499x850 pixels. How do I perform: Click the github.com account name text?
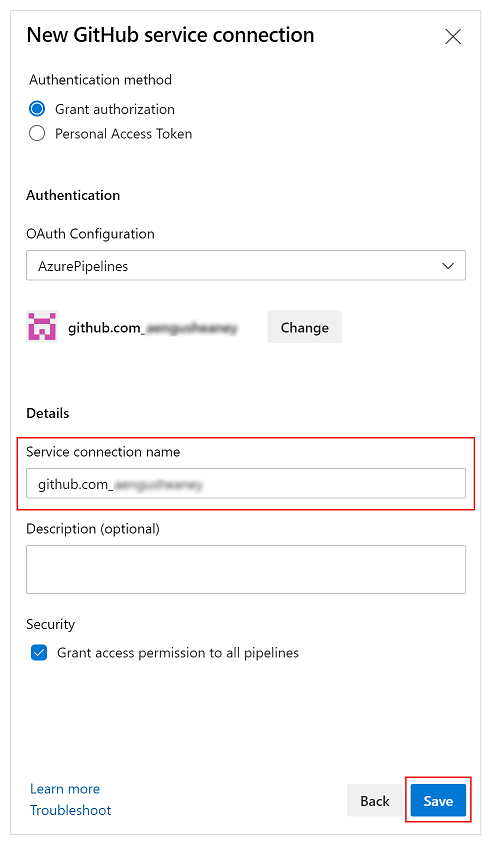click(153, 328)
